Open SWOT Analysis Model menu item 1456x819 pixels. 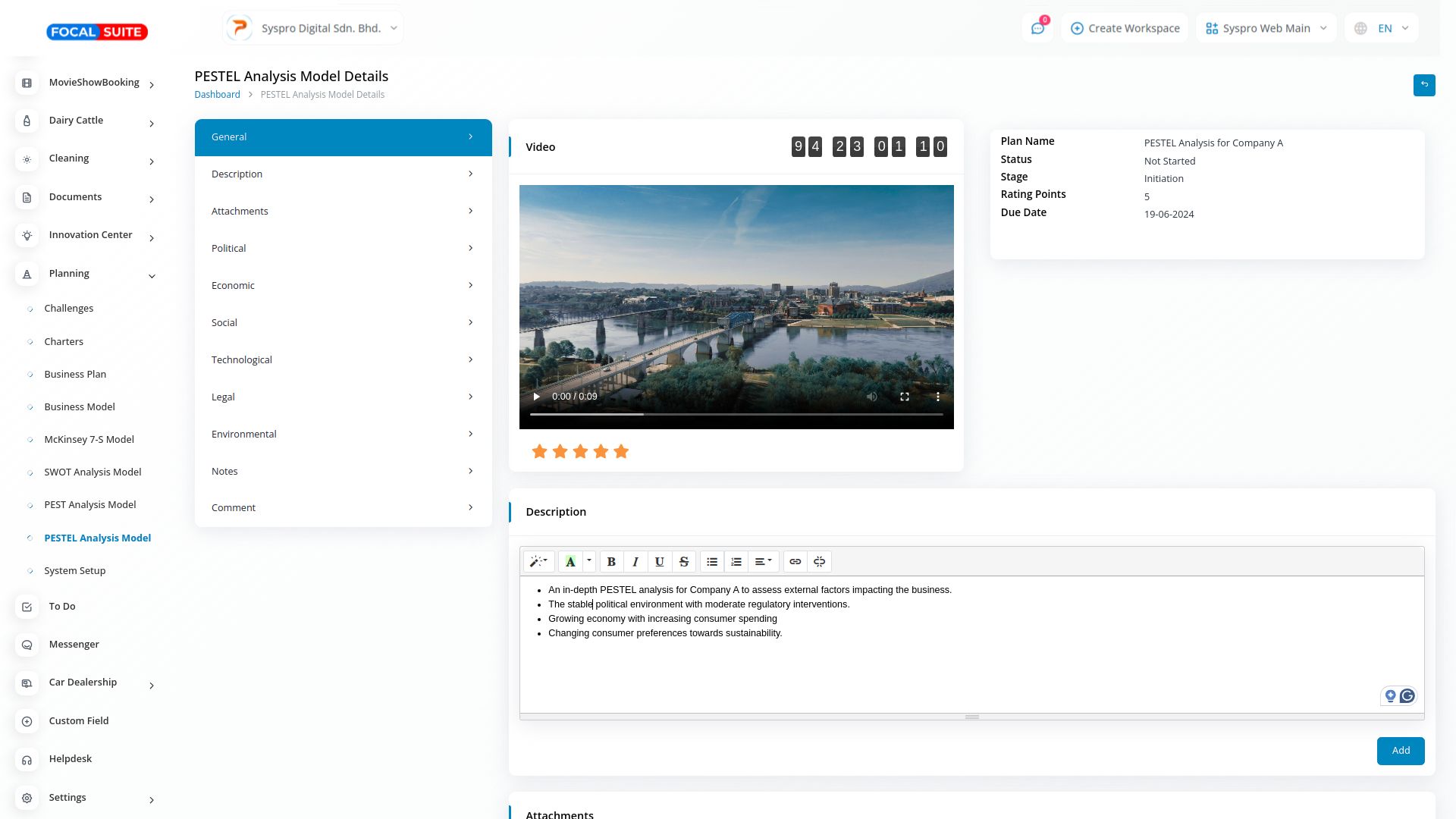93,472
